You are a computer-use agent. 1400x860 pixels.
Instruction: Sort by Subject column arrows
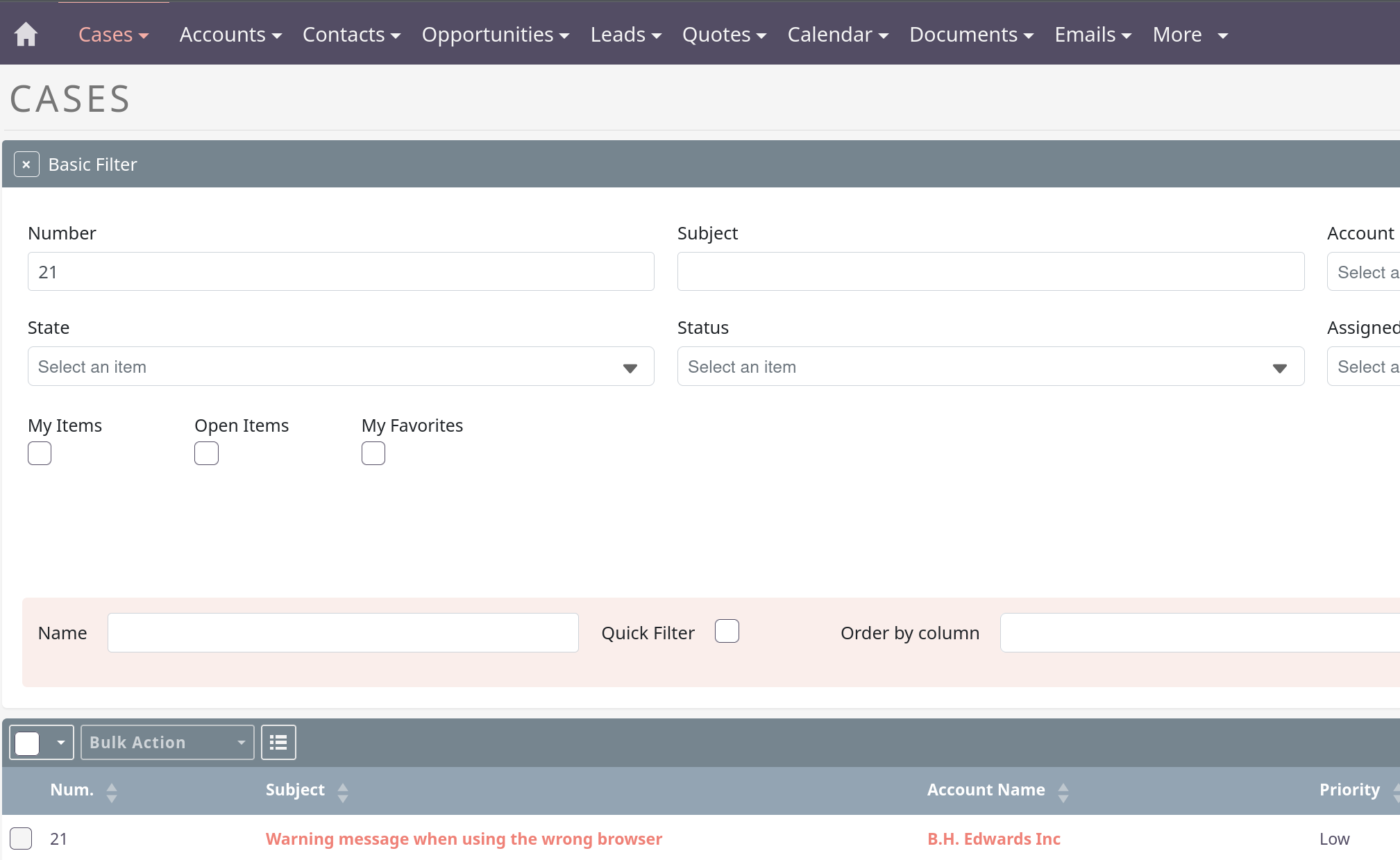pos(343,792)
